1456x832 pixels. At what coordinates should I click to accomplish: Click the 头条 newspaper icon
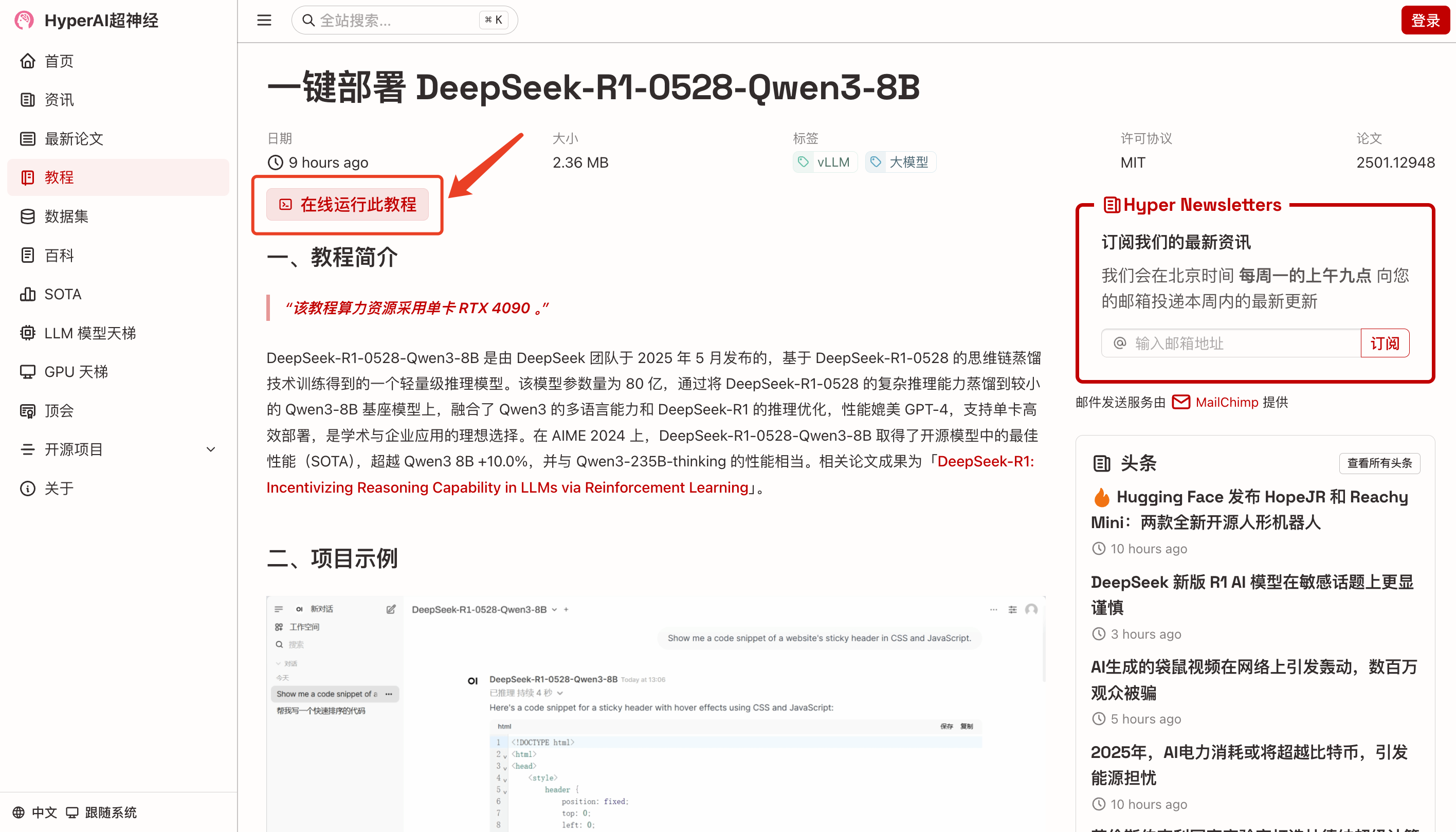(1101, 463)
